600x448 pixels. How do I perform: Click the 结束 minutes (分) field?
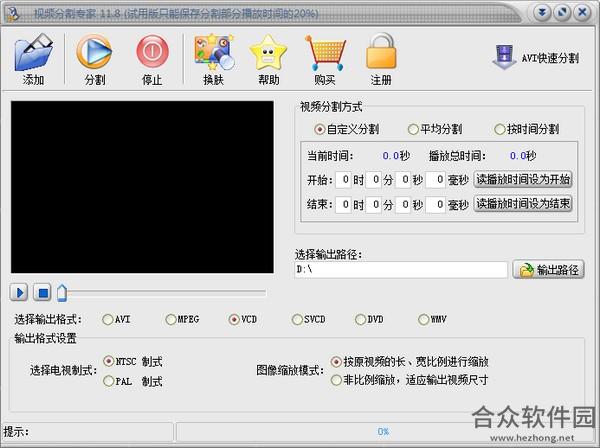(x=373, y=205)
